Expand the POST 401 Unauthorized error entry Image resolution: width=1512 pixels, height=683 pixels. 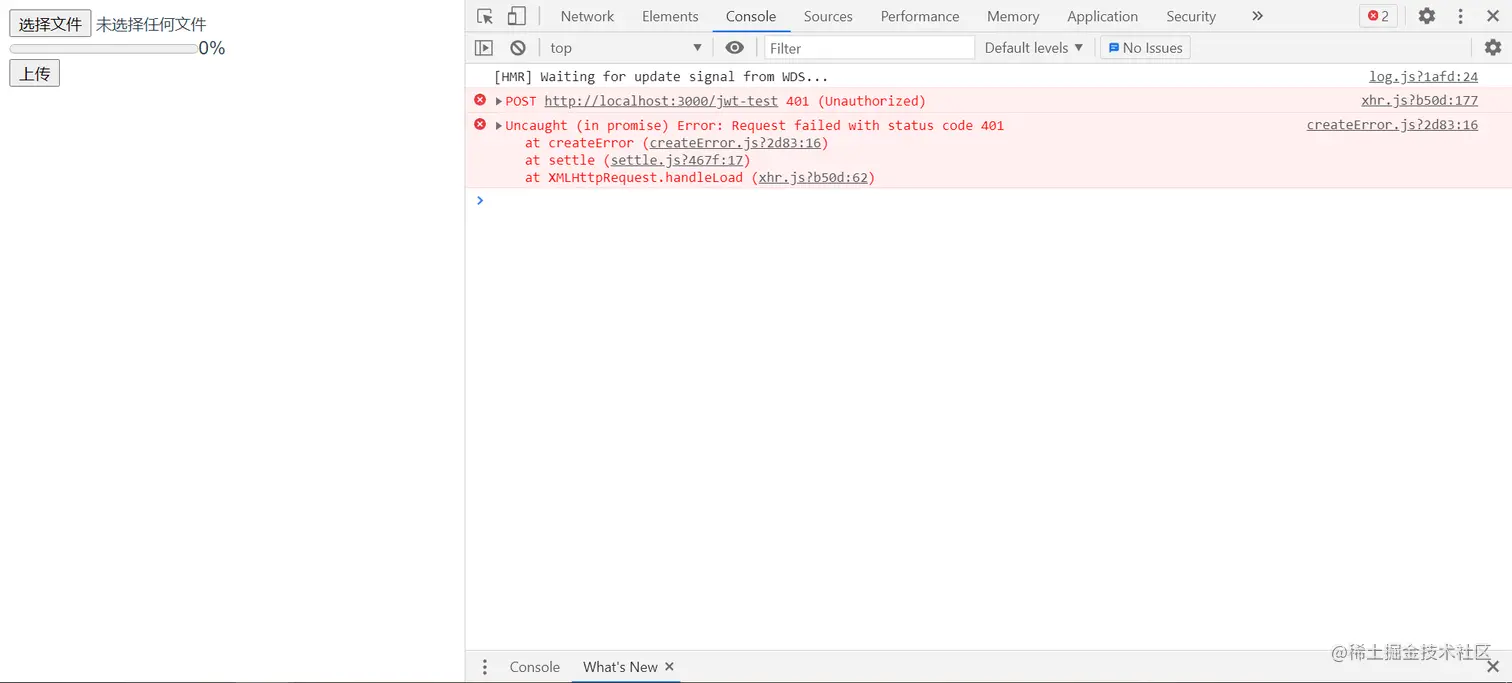(x=499, y=101)
